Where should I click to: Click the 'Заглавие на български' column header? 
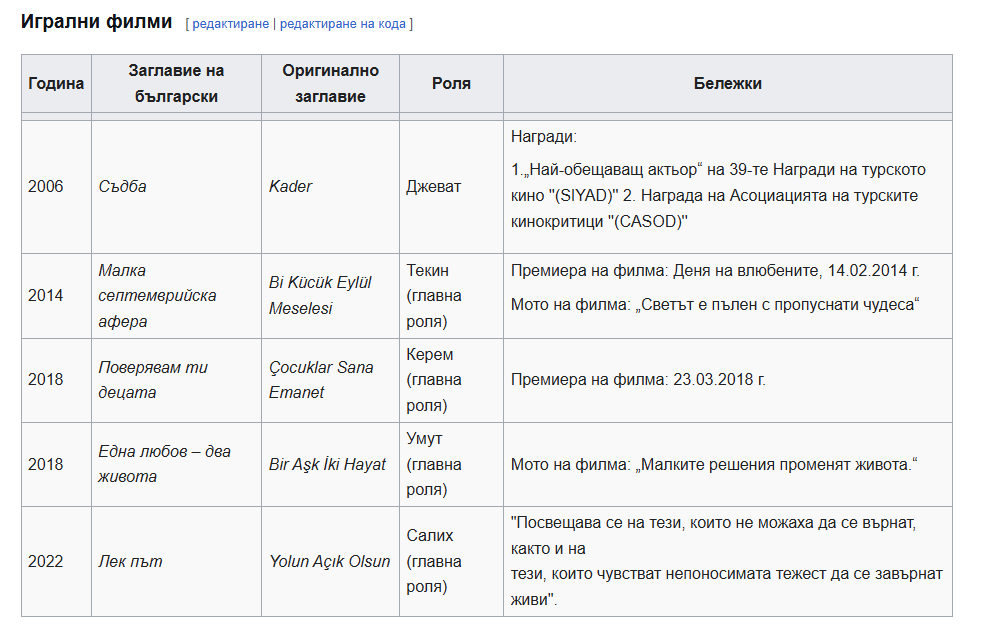pos(176,84)
